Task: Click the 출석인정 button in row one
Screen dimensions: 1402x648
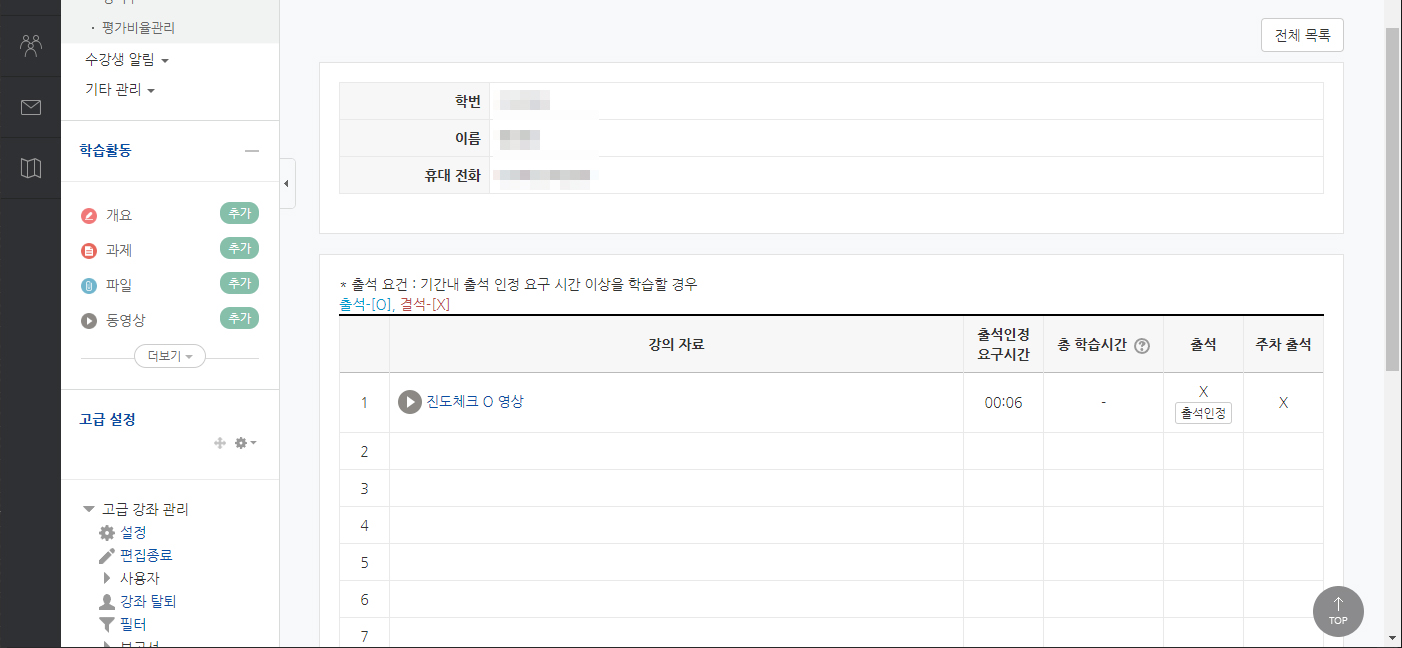Action: click(1203, 413)
